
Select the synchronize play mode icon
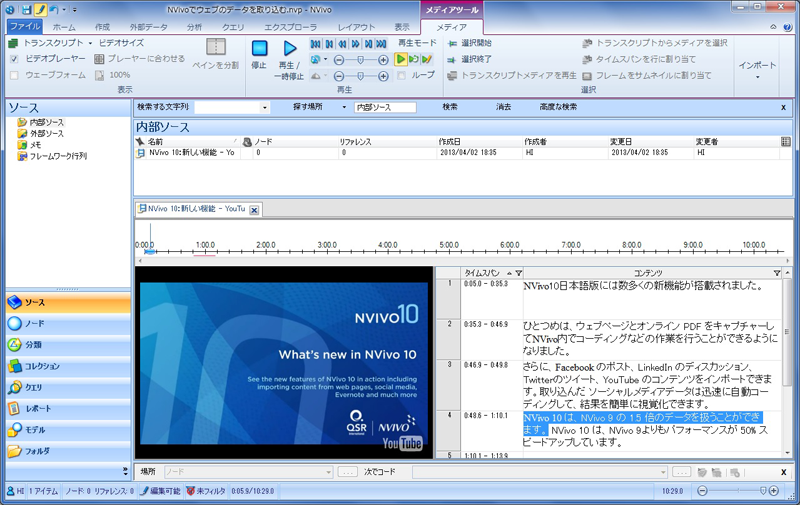414,59
